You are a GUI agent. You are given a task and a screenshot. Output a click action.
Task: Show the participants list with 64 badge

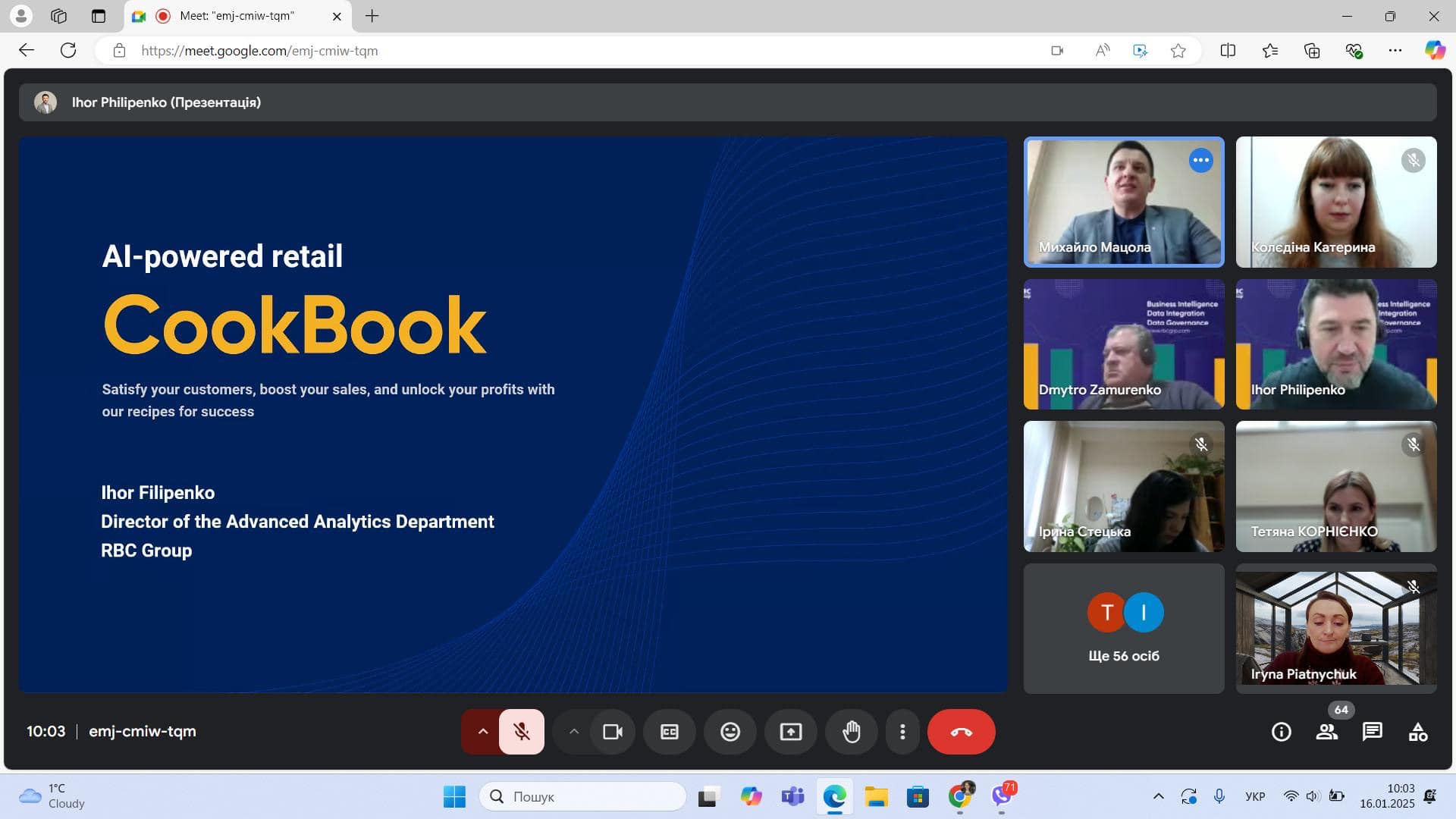point(1326,732)
